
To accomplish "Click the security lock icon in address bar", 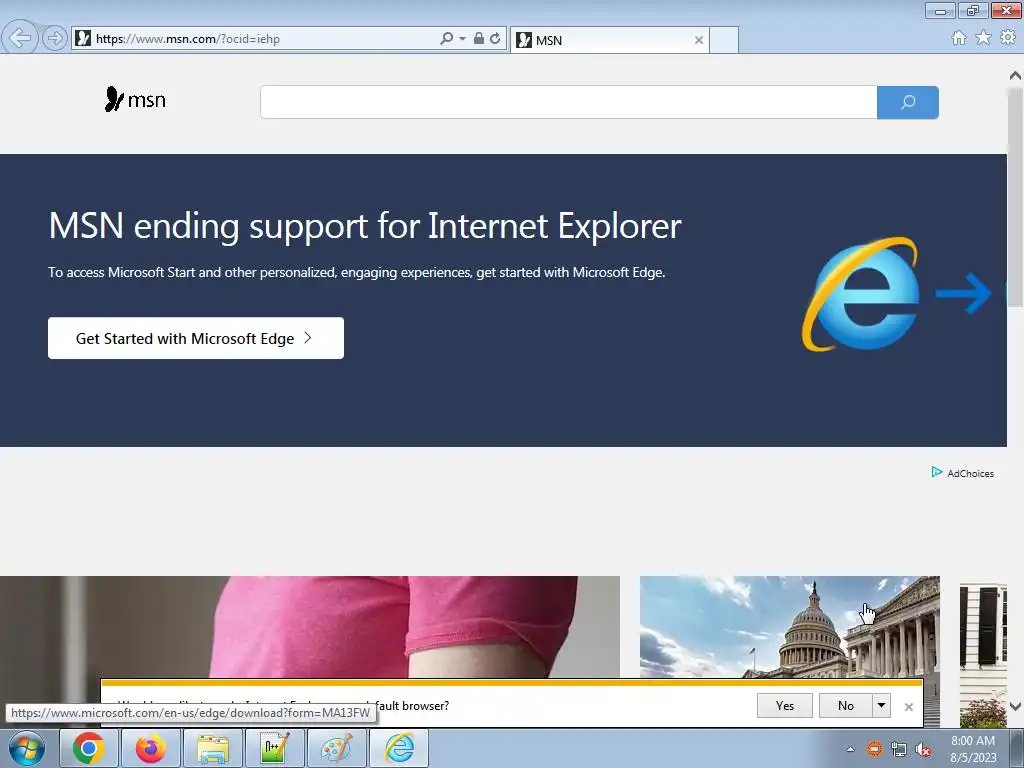I will point(479,39).
